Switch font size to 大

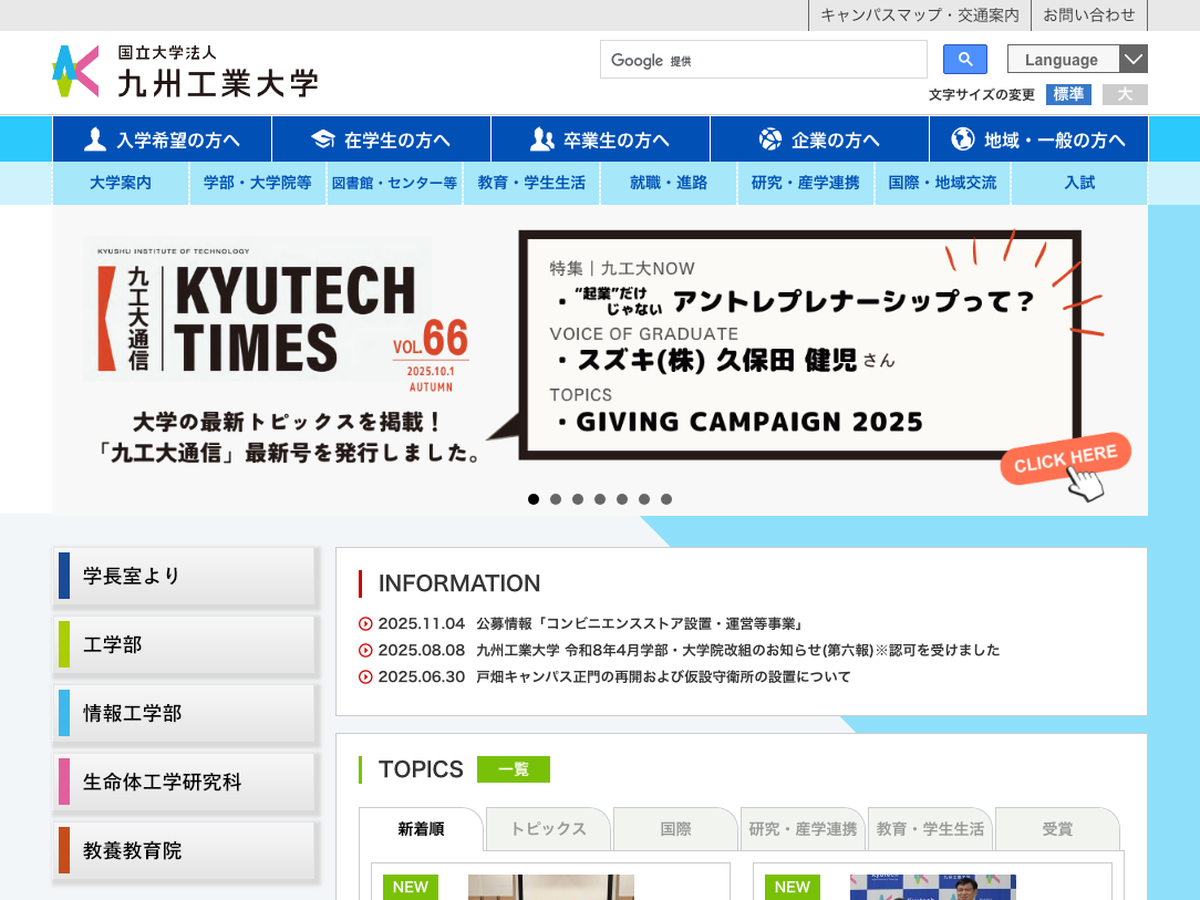[x=1125, y=94]
